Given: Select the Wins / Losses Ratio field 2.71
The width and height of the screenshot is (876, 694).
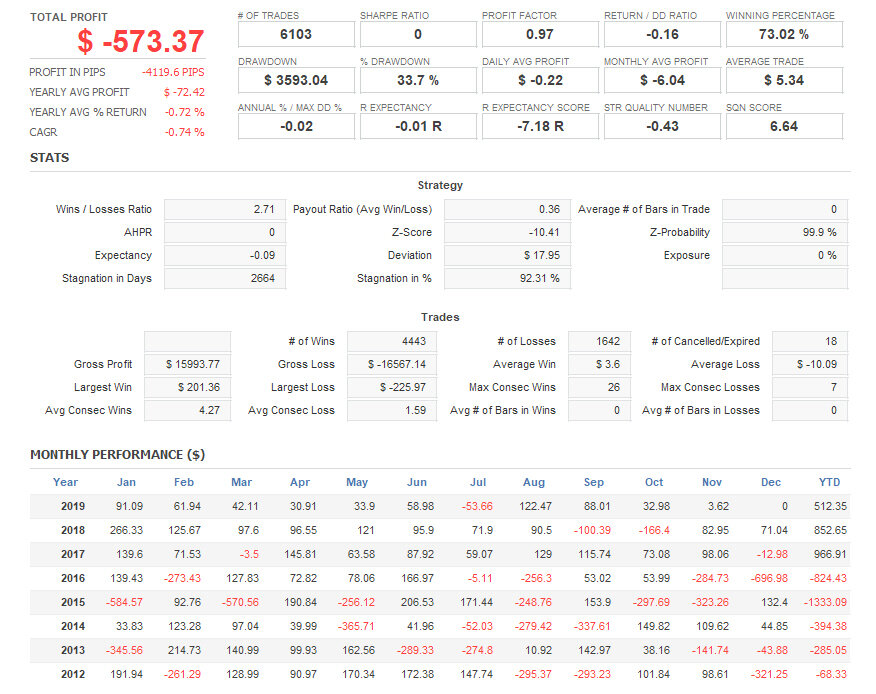Looking at the screenshot, I should click(x=225, y=210).
